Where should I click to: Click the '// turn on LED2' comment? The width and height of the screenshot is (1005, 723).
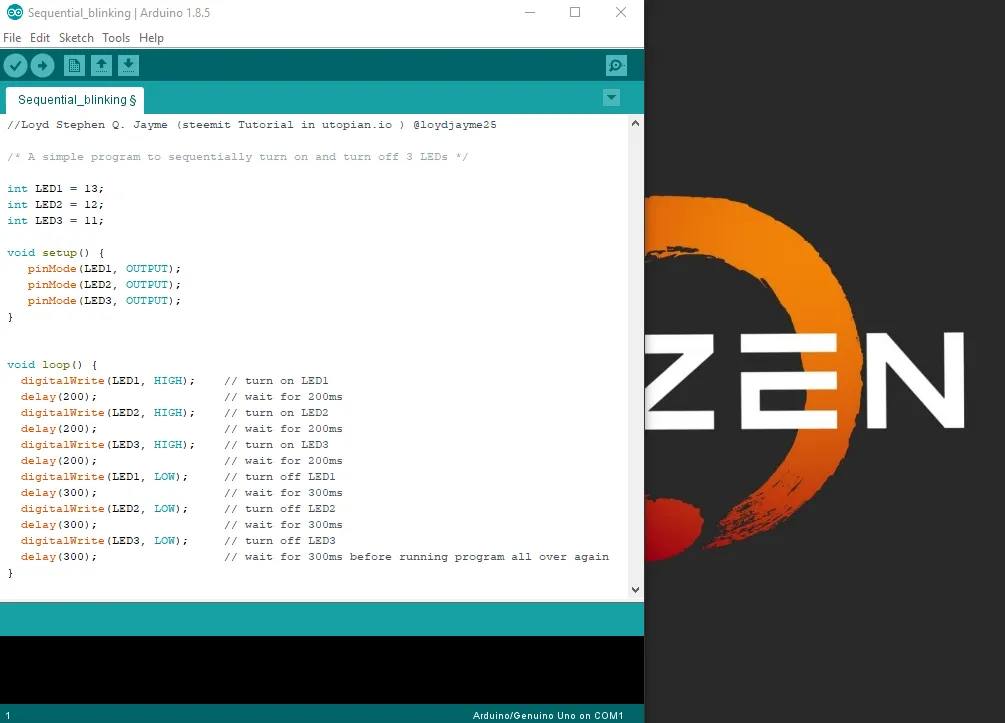click(276, 413)
